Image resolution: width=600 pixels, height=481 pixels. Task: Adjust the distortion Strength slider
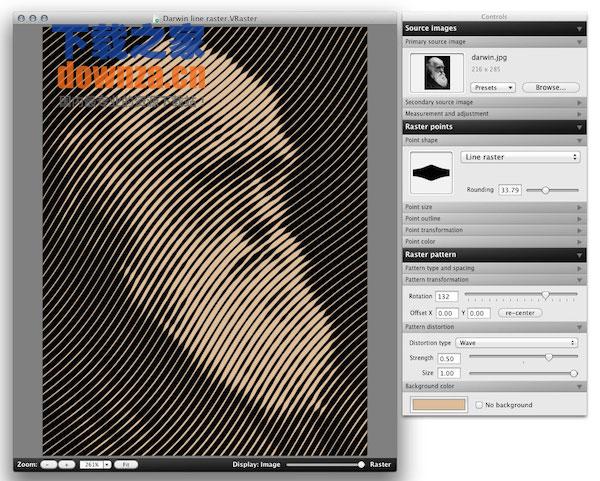pos(549,357)
